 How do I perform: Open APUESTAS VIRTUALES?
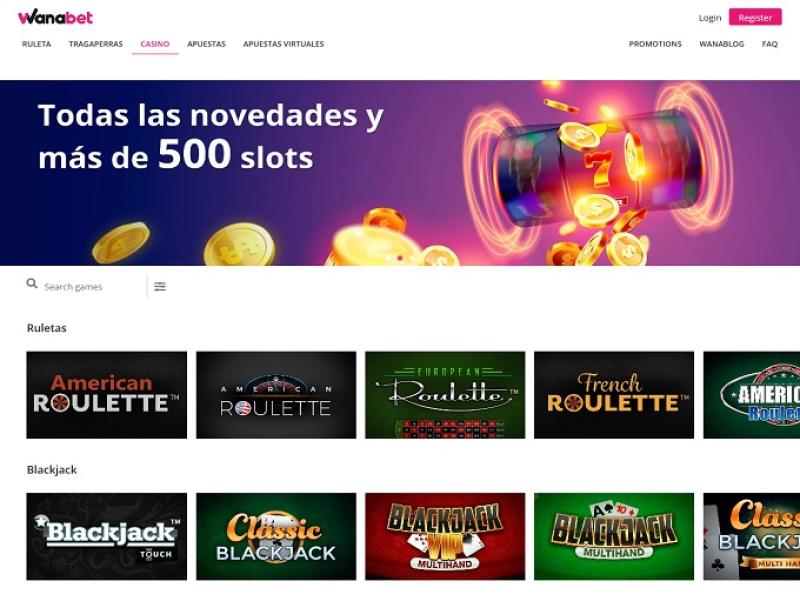click(284, 44)
